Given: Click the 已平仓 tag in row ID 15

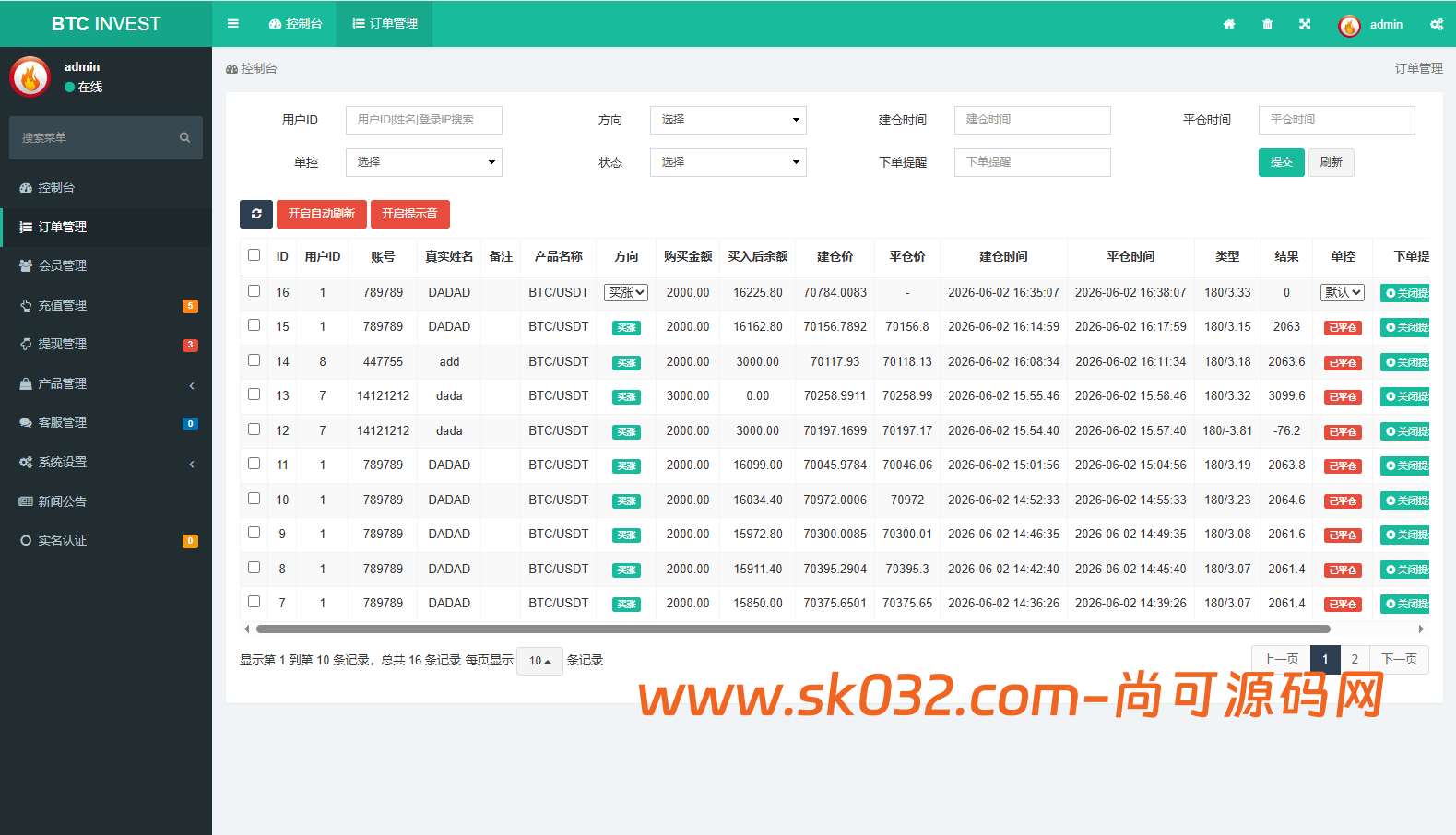Looking at the screenshot, I should [1343, 327].
